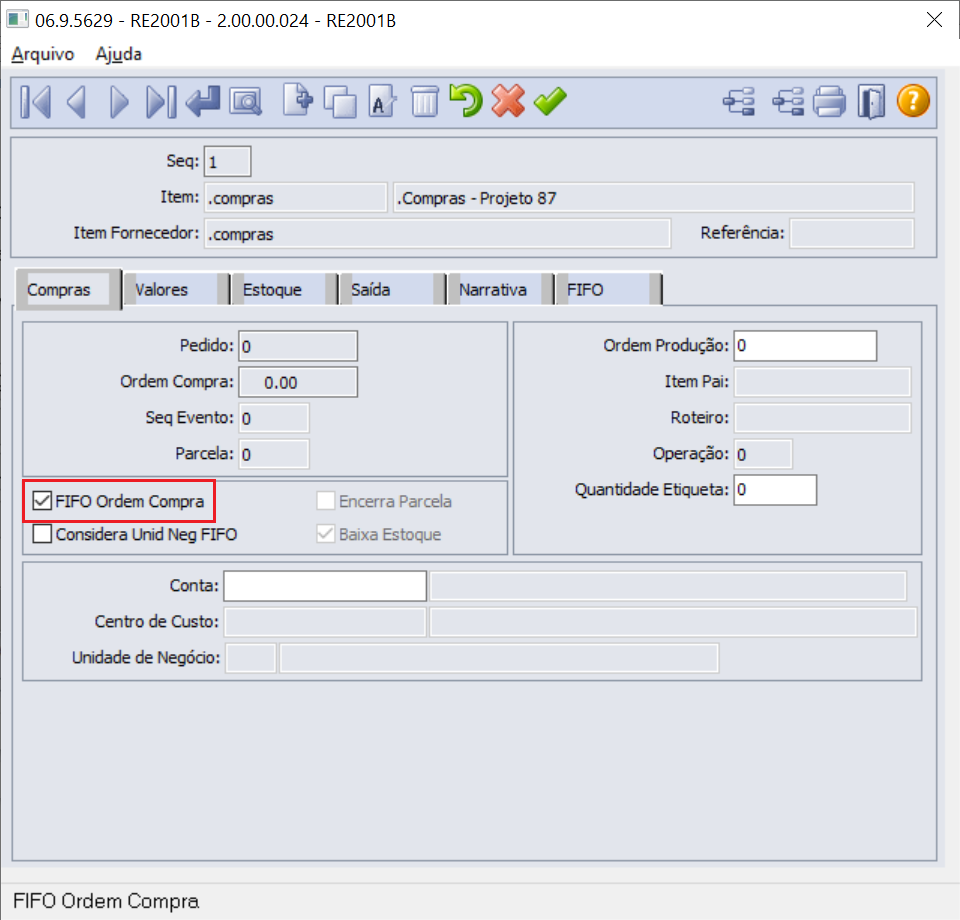960x920 pixels.
Task: Click the Item Pai field
Action: tap(822, 382)
